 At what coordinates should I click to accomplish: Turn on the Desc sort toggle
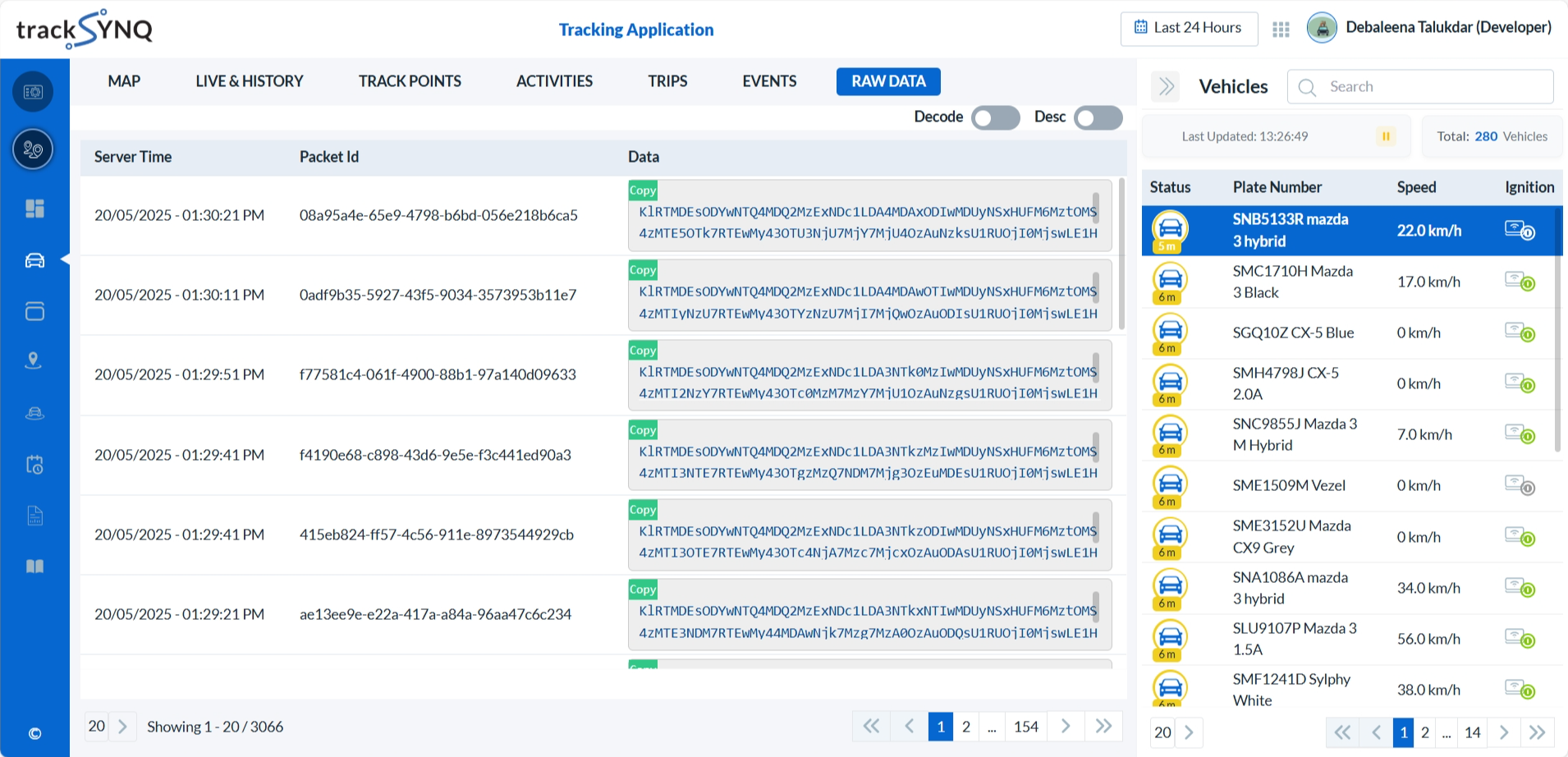(x=1098, y=117)
